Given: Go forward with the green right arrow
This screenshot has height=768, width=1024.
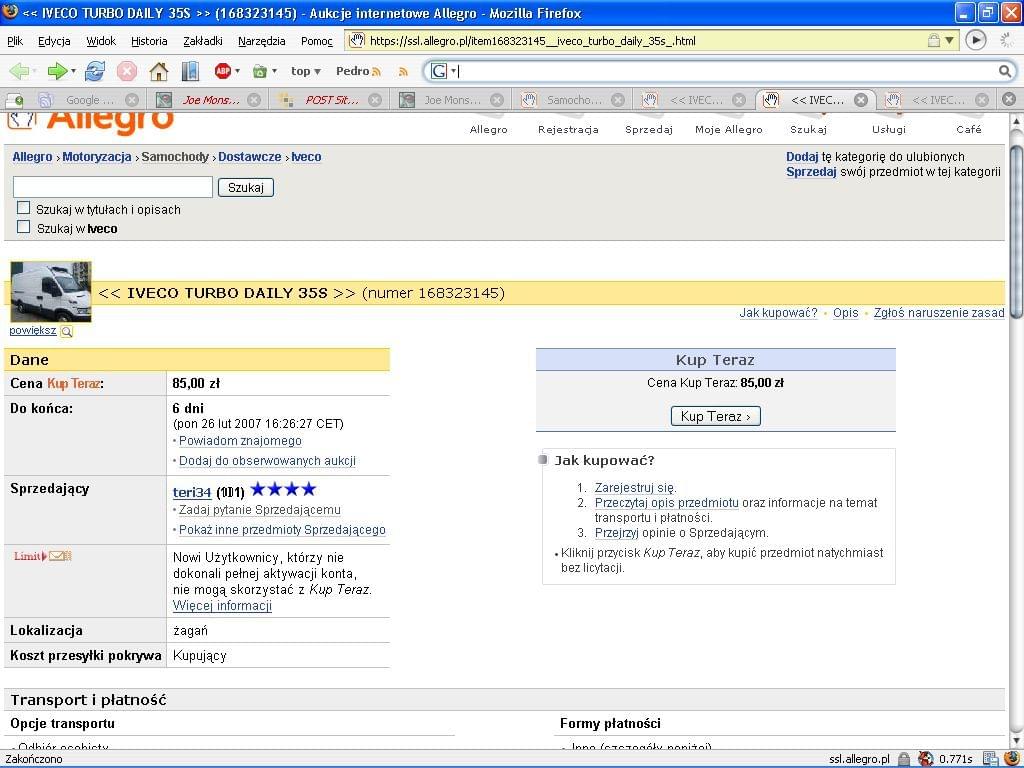Looking at the screenshot, I should pos(57,71).
